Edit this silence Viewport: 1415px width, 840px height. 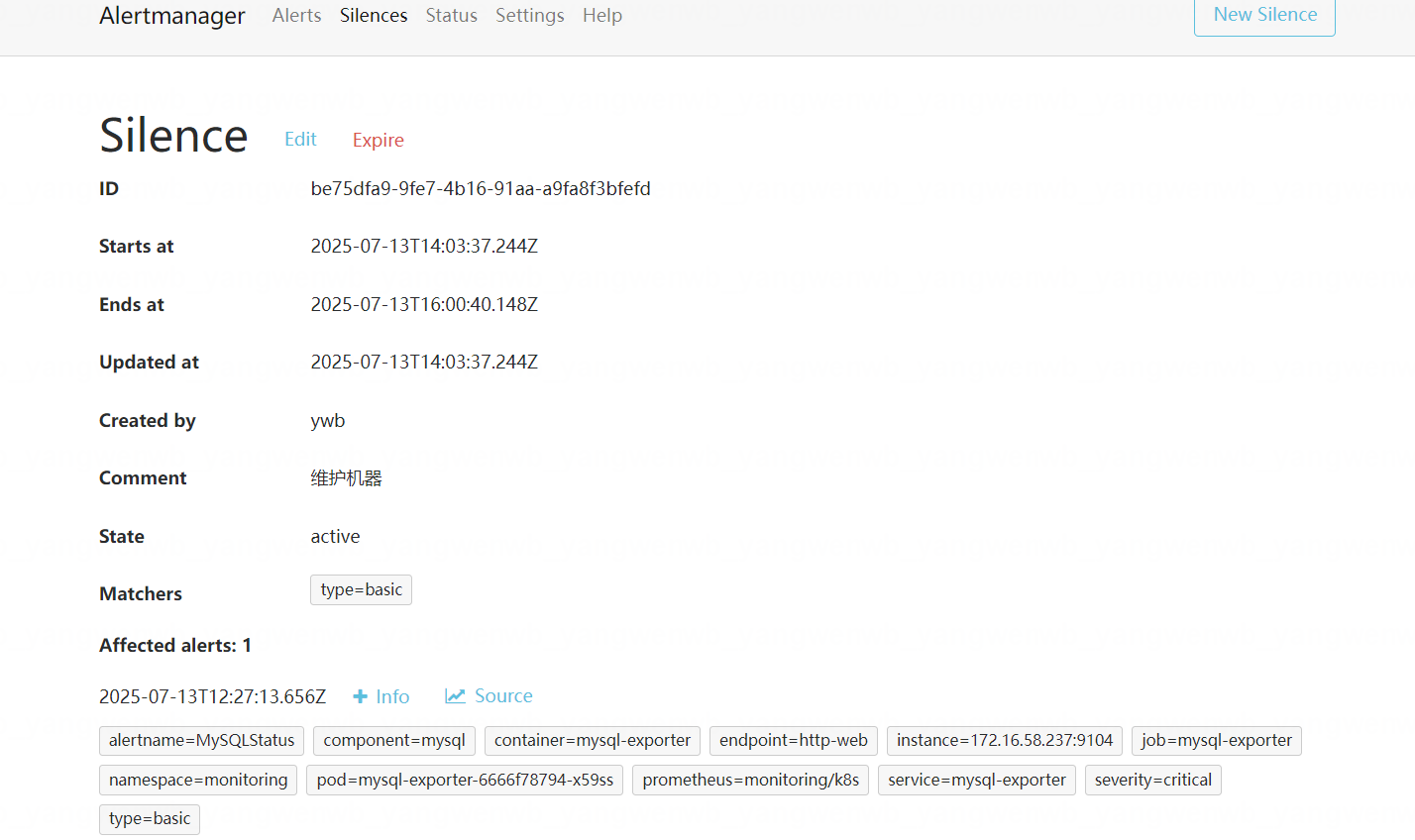point(300,140)
